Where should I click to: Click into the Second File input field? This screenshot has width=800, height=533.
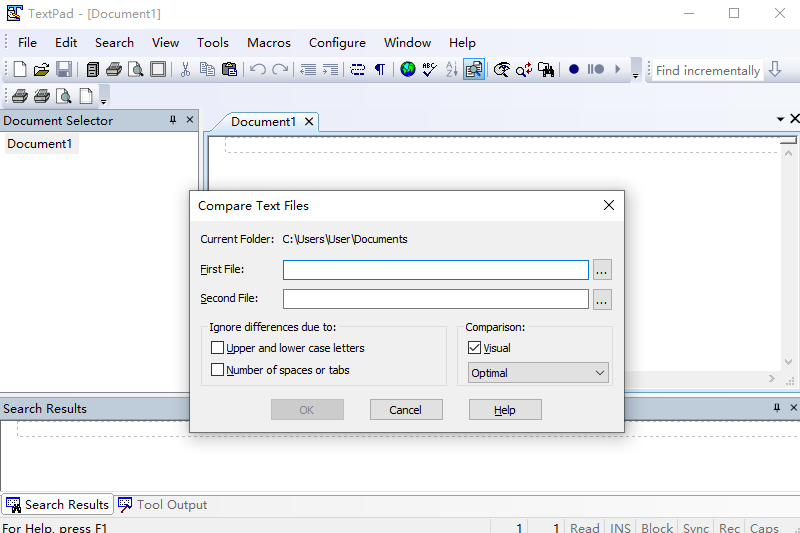(435, 299)
